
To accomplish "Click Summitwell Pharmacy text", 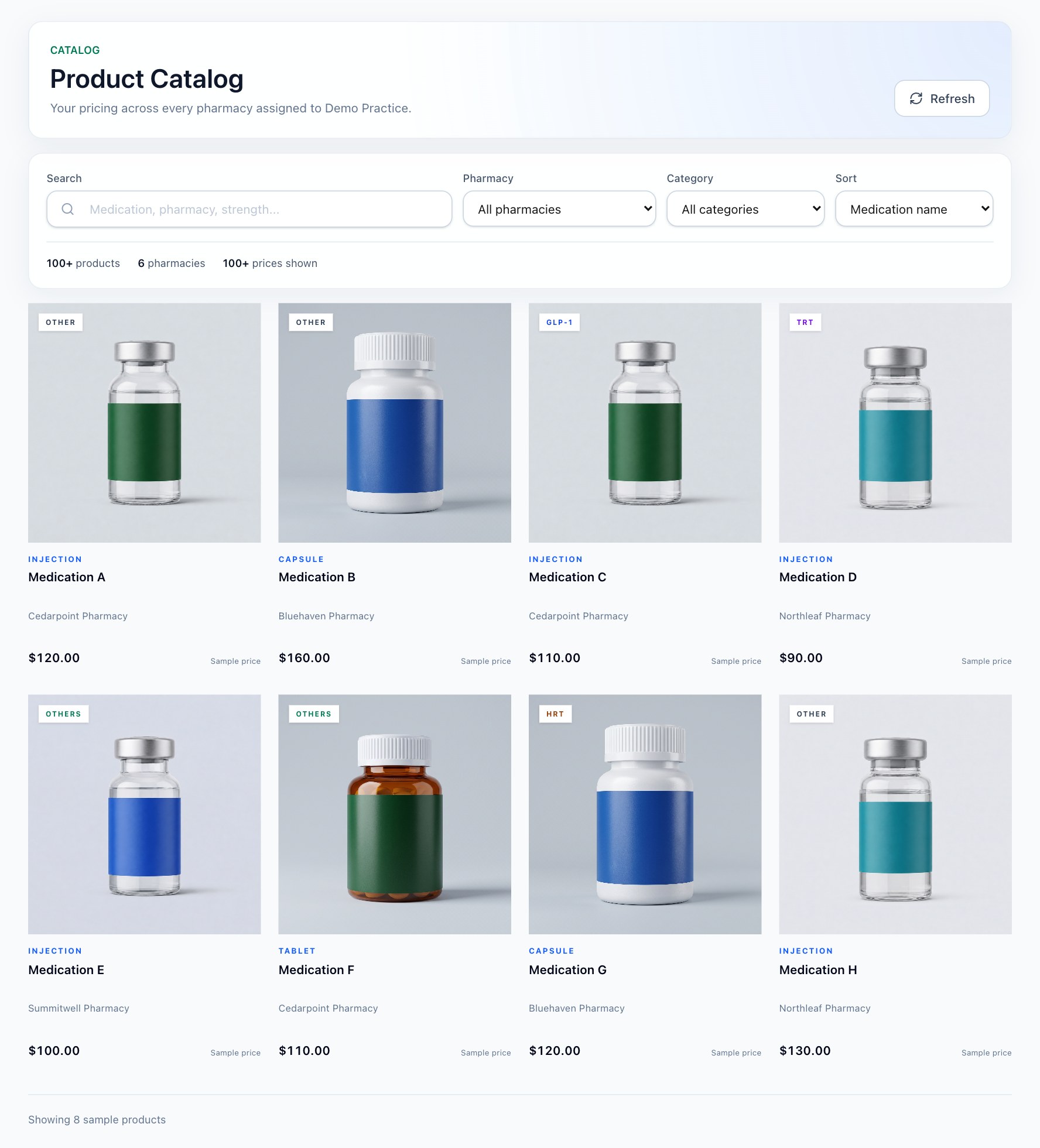I will click(78, 1008).
